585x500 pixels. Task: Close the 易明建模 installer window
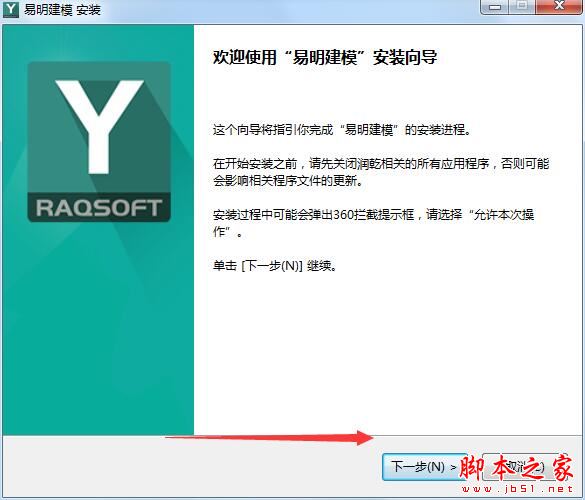coord(559,6)
